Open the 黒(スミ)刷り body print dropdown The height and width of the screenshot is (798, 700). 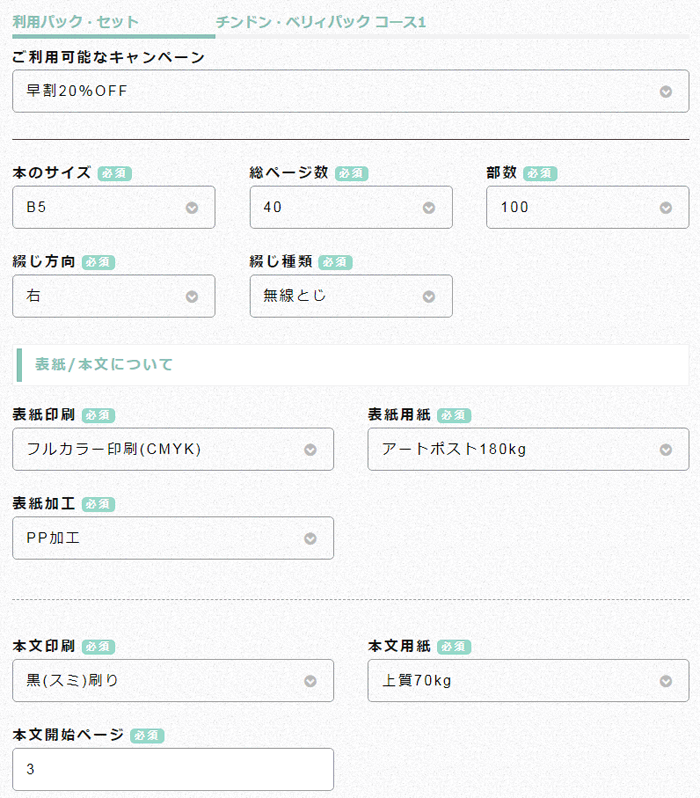[173, 681]
